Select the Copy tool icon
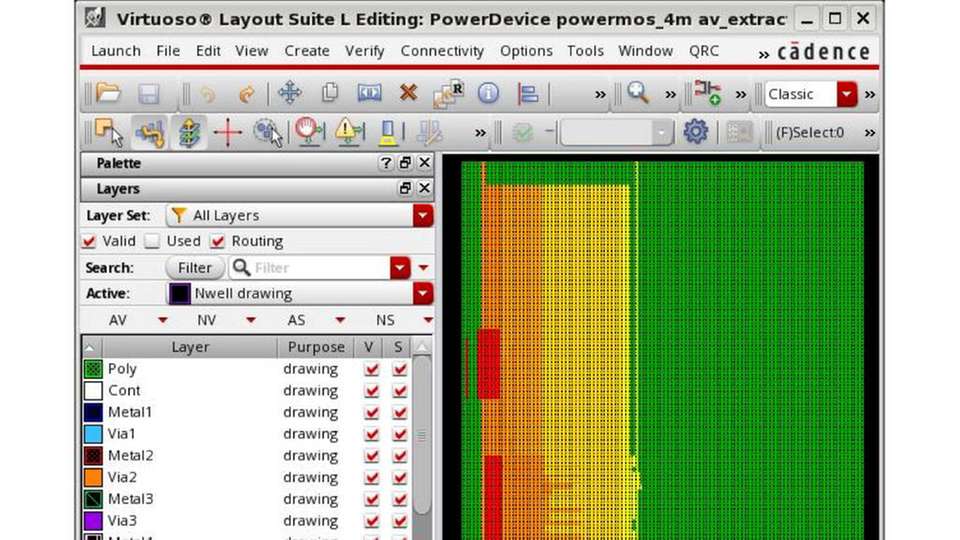The width and height of the screenshot is (960, 540). click(x=329, y=93)
